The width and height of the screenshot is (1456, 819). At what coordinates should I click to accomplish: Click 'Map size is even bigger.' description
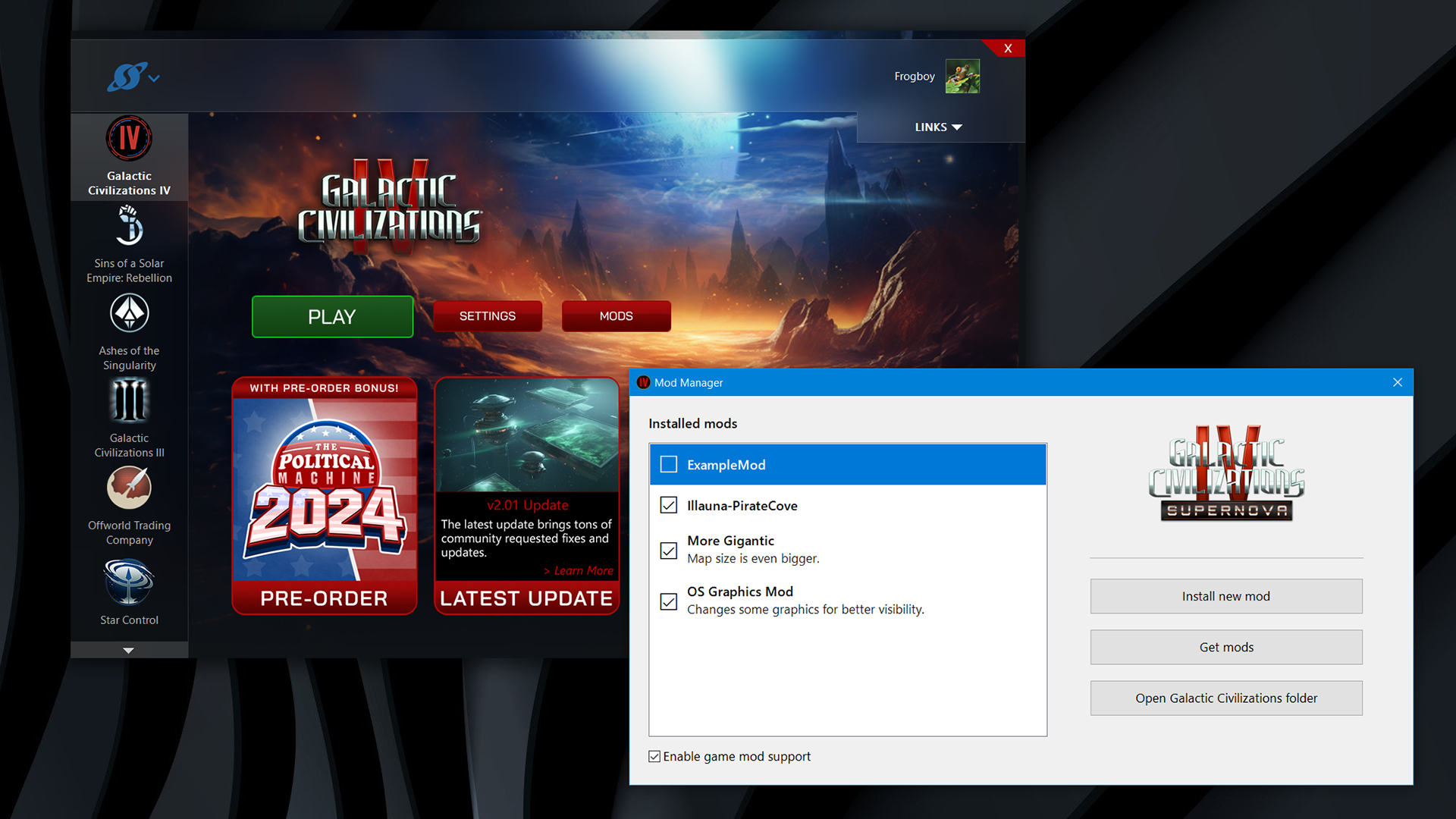click(x=753, y=559)
